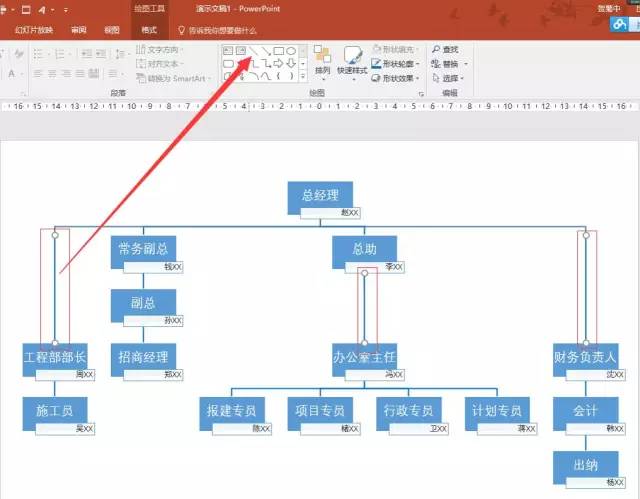Select the Oval shape tool

click(291, 51)
